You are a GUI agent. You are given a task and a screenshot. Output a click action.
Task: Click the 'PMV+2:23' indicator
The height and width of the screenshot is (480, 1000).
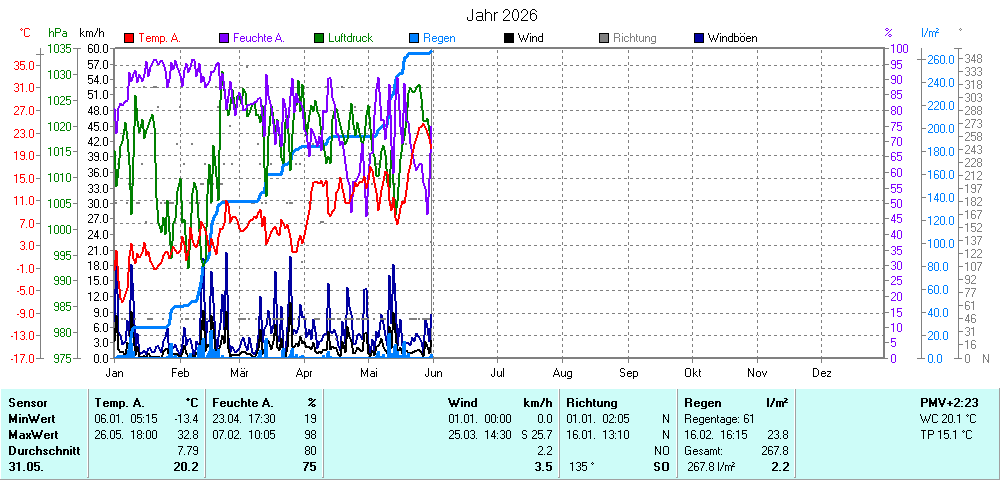tap(950, 403)
